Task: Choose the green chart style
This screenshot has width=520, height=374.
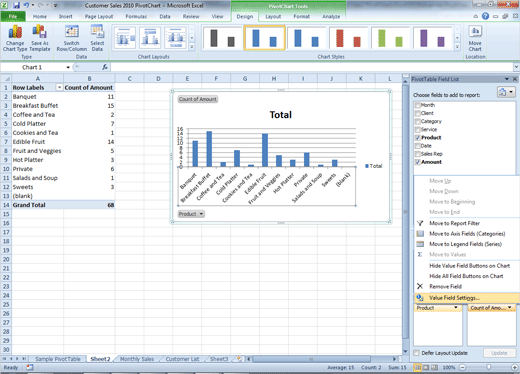Action: click(390, 38)
